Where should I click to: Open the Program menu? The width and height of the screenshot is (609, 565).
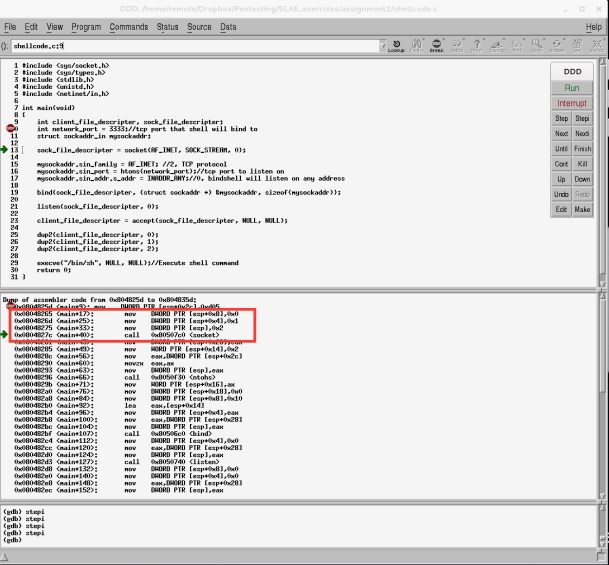pyautogui.click(x=86, y=26)
